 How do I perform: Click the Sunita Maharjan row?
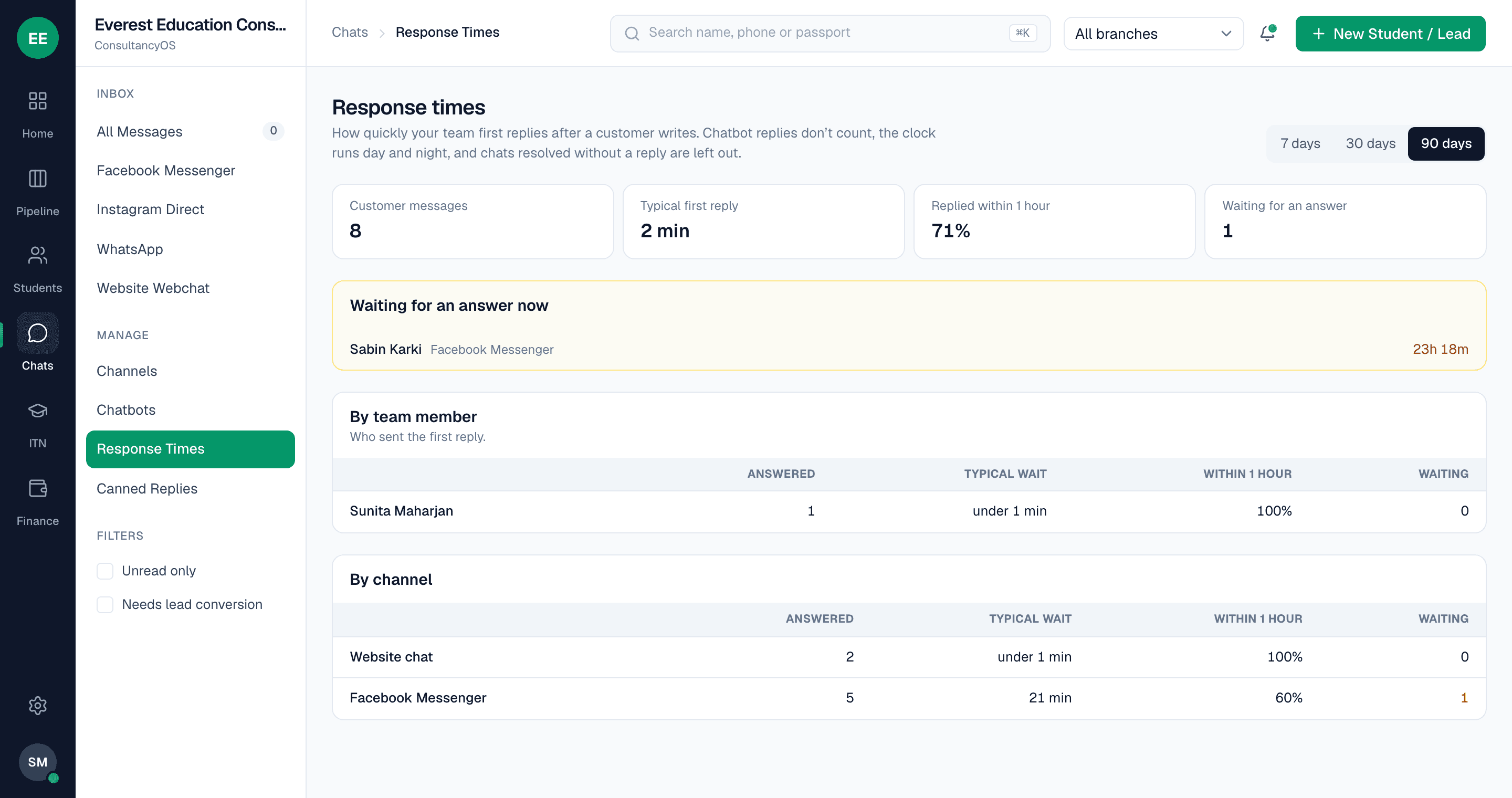click(909, 511)
